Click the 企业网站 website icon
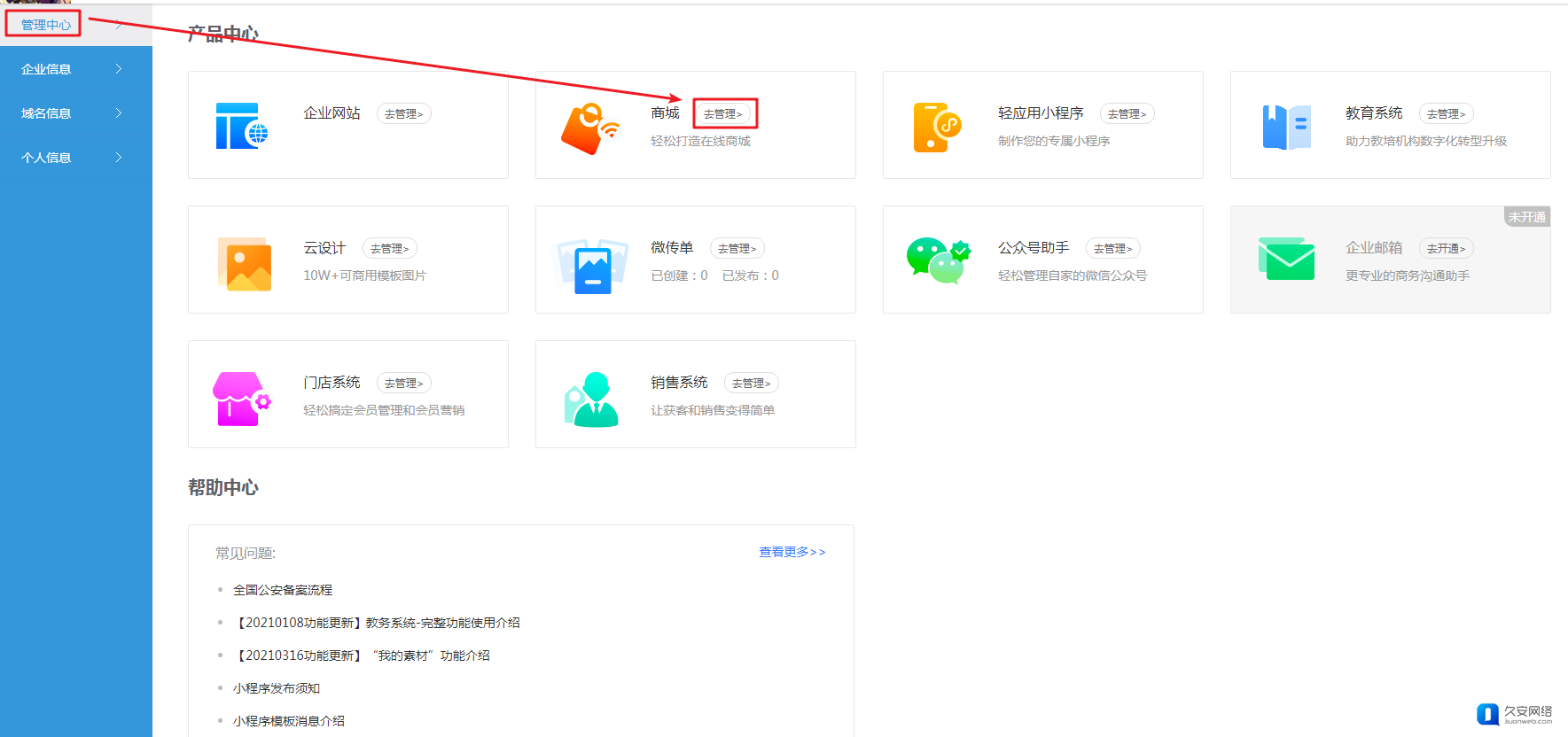Image resolution: width=1568 pixels, height=737 pixels. click(241, 126)
